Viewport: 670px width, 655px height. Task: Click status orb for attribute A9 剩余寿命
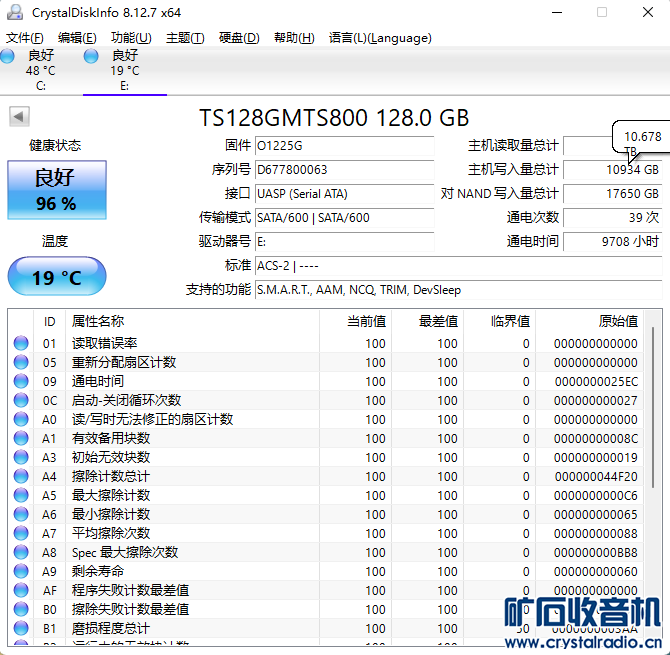tap(21, 571)
